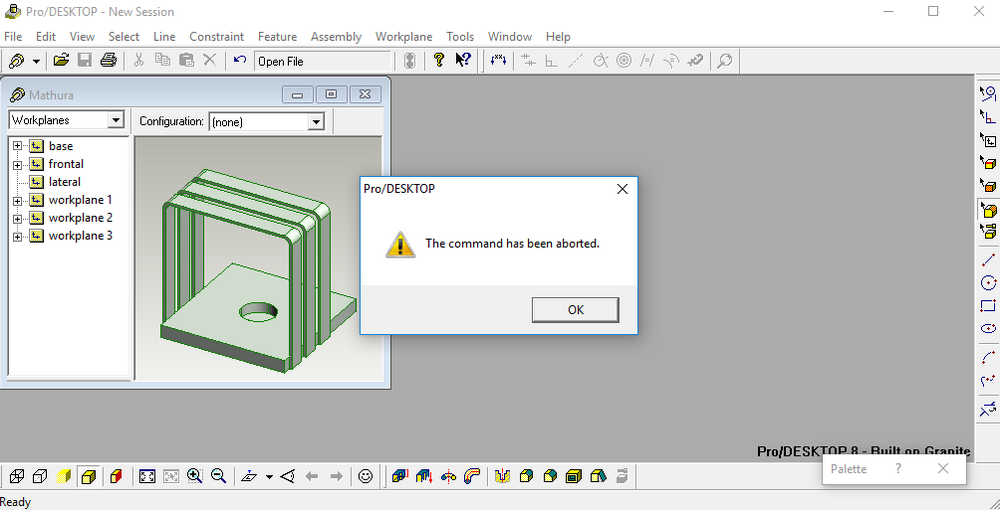Click the Round Edges feature icon
This screenshot has width=1000, height=510.
tap(526, 476)
